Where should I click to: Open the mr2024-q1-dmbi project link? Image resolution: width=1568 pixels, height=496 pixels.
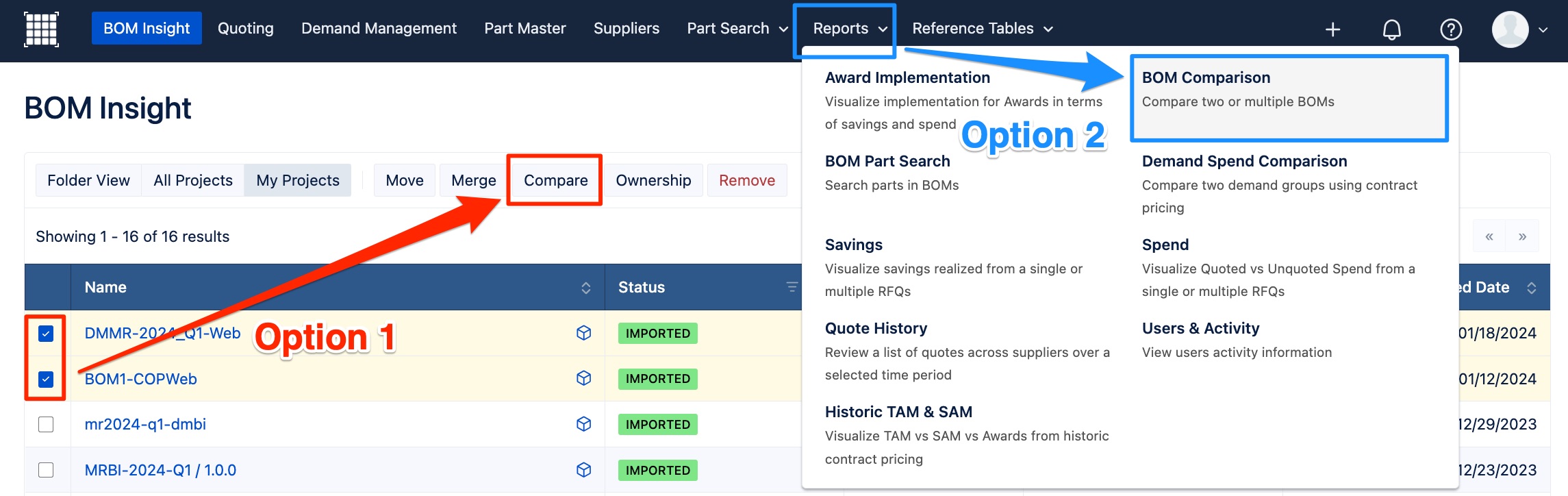(x=145, y=424)
